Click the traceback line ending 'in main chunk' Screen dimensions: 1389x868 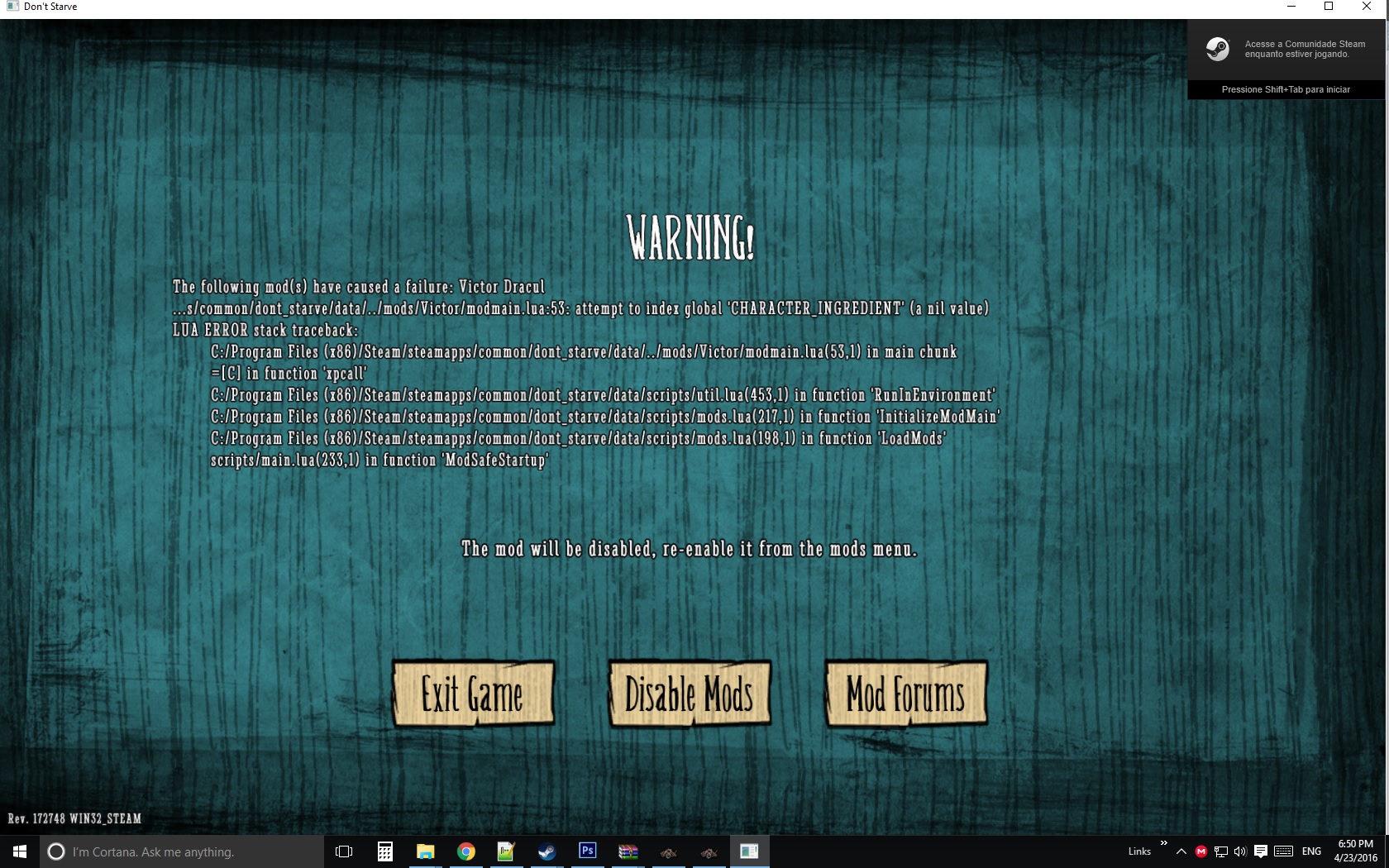click(584, 351)
